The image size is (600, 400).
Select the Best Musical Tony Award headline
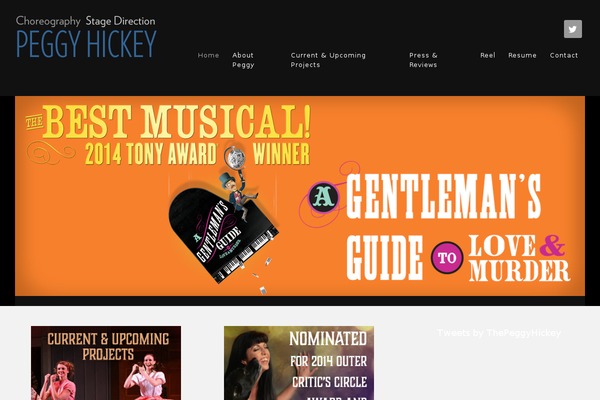[x=168, y=134]
